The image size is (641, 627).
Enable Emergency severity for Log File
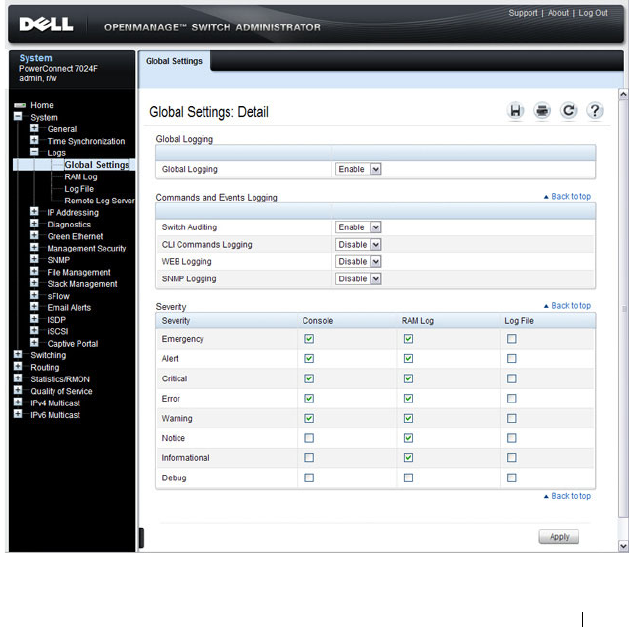[x=511, y=339]
